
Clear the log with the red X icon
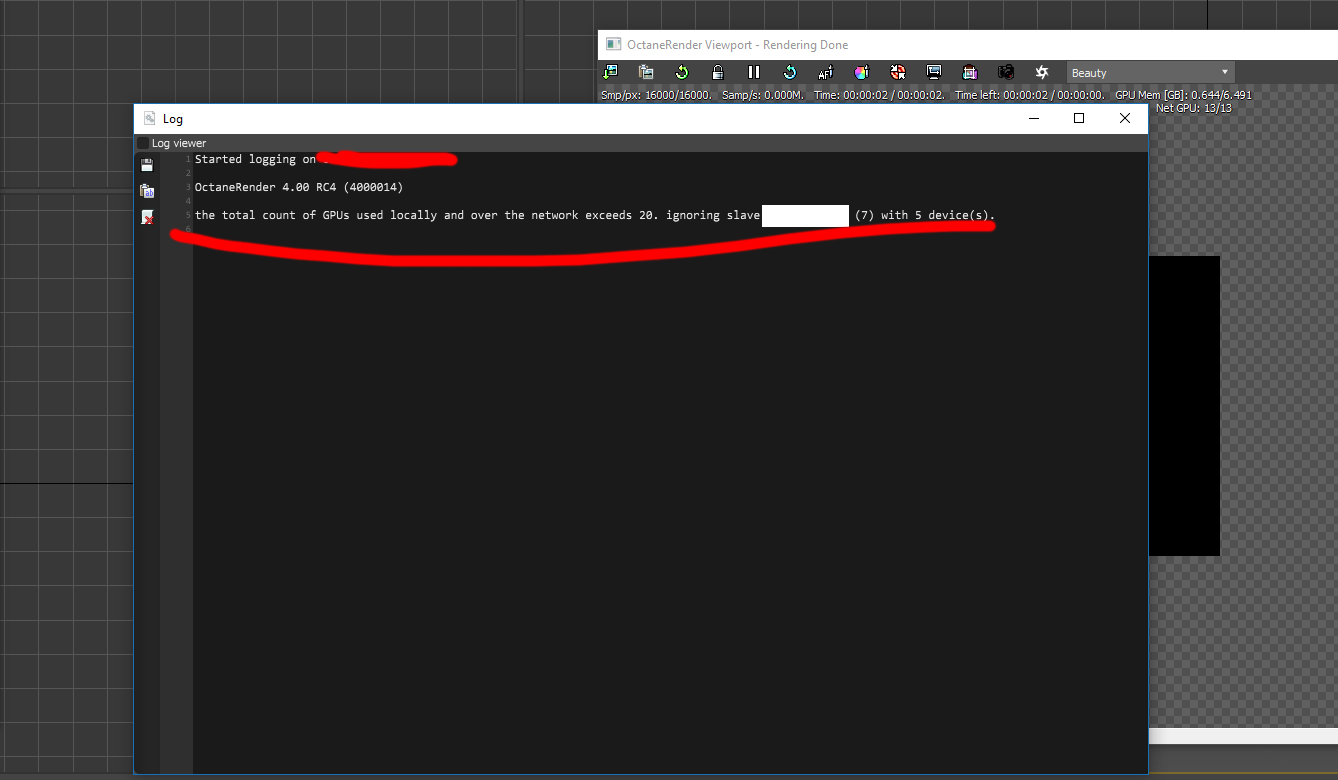click(x=147, y=217)
